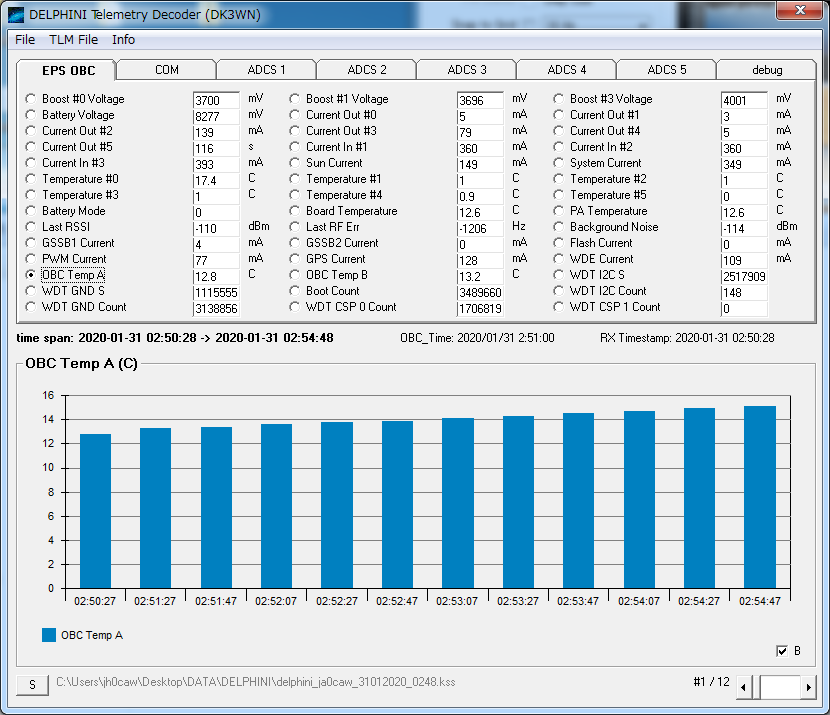The width and height of the screenshot is (830, 715).
Task: Select Current Out #5 radio button
Action: (x=31, y=147)
